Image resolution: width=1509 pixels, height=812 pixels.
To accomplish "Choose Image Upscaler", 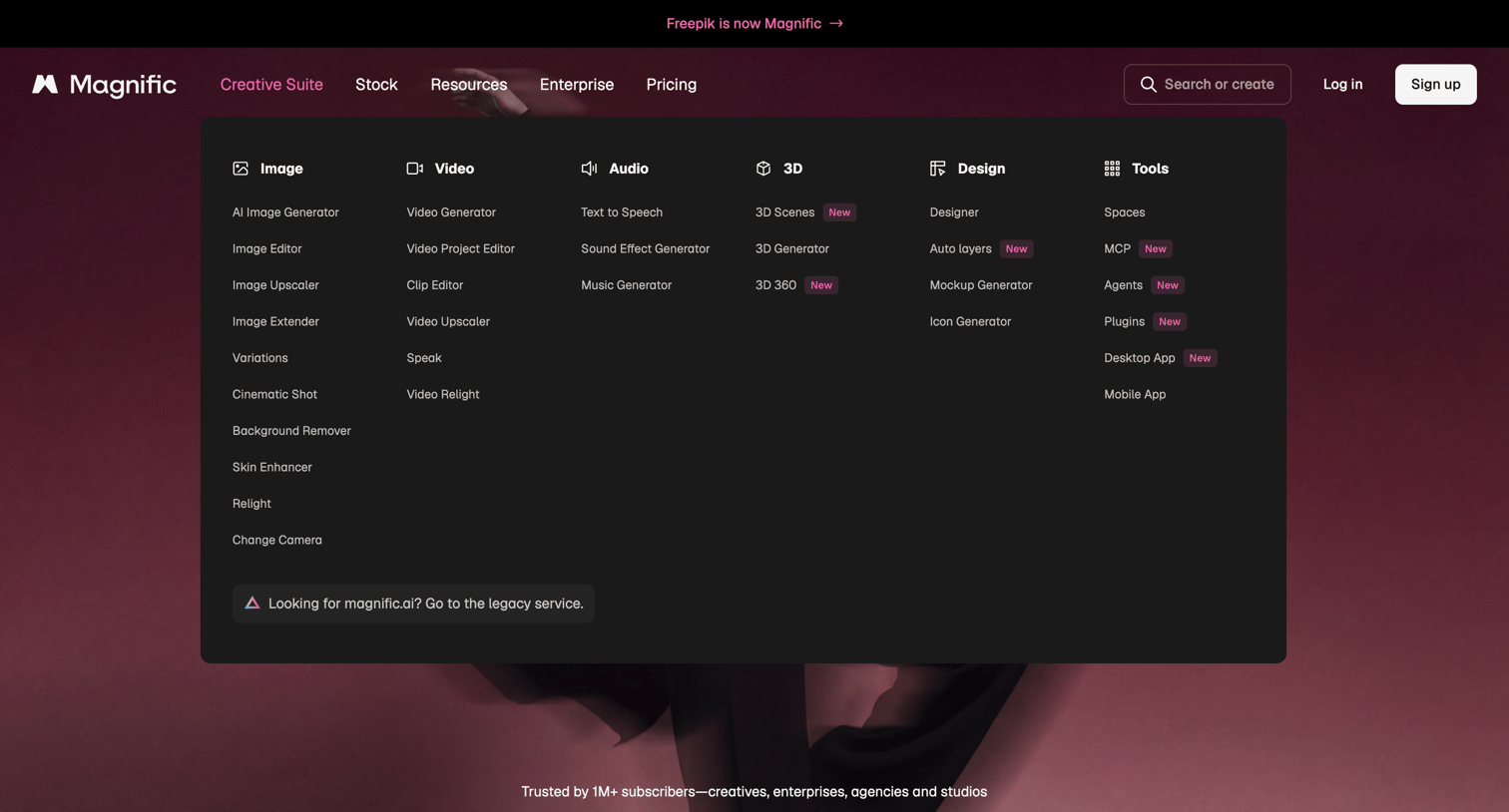I will [x=275, y=285].
